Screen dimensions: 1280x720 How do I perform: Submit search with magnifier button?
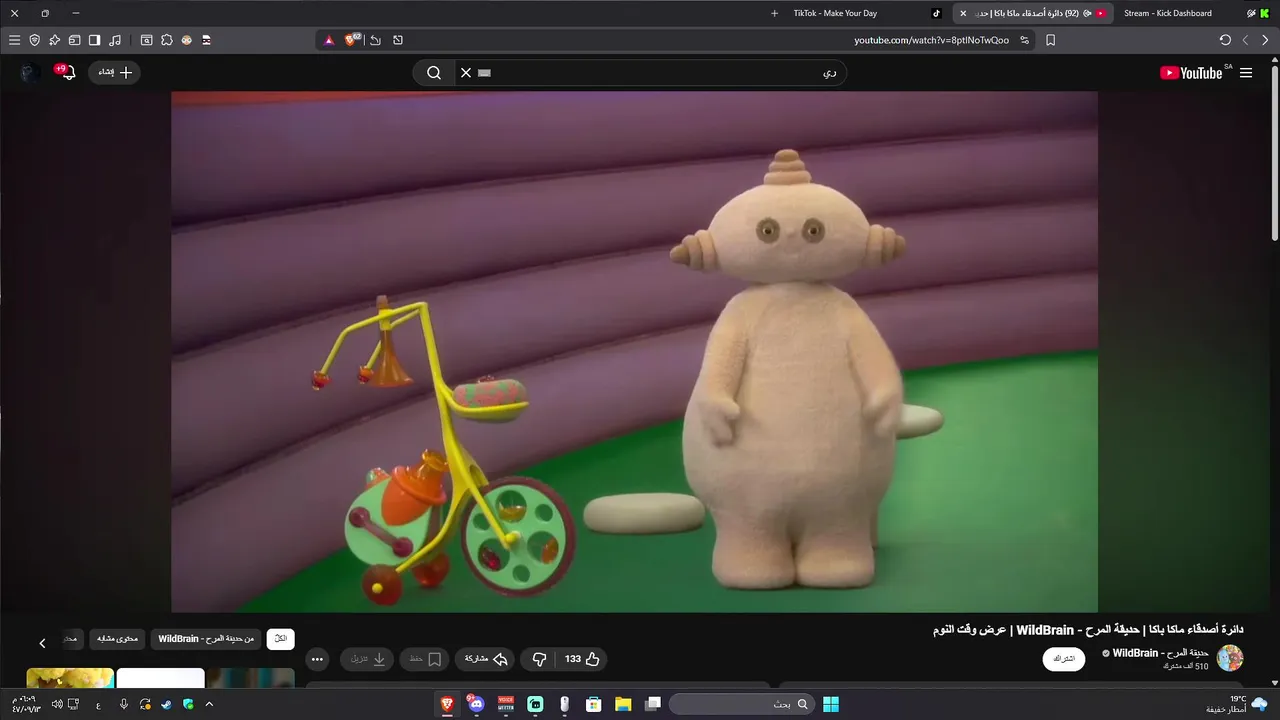click(434, 73)
